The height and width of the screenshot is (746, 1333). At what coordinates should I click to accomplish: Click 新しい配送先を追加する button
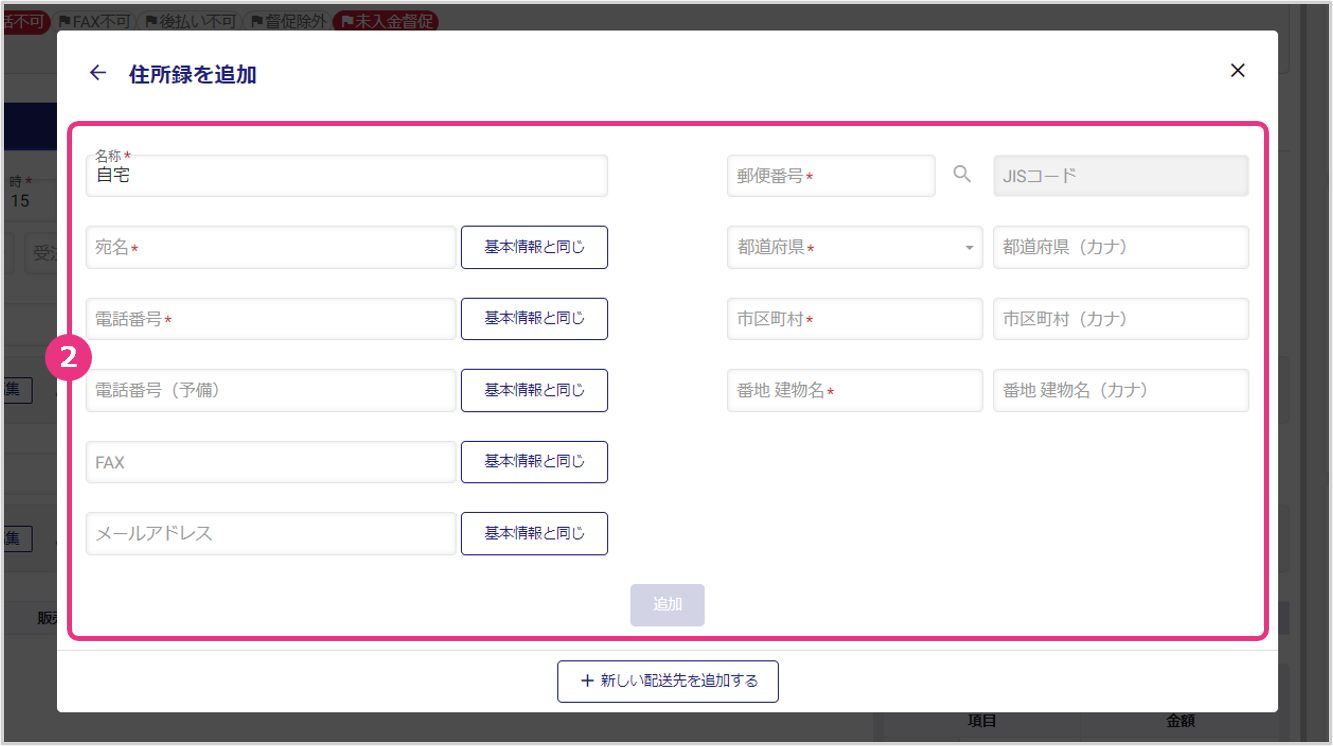[668, 682]
